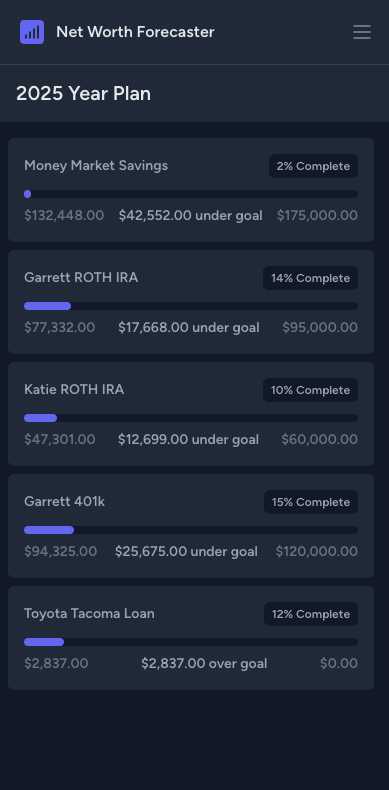Click the $175,000.00 goal amount

click(x=317, y=216)
